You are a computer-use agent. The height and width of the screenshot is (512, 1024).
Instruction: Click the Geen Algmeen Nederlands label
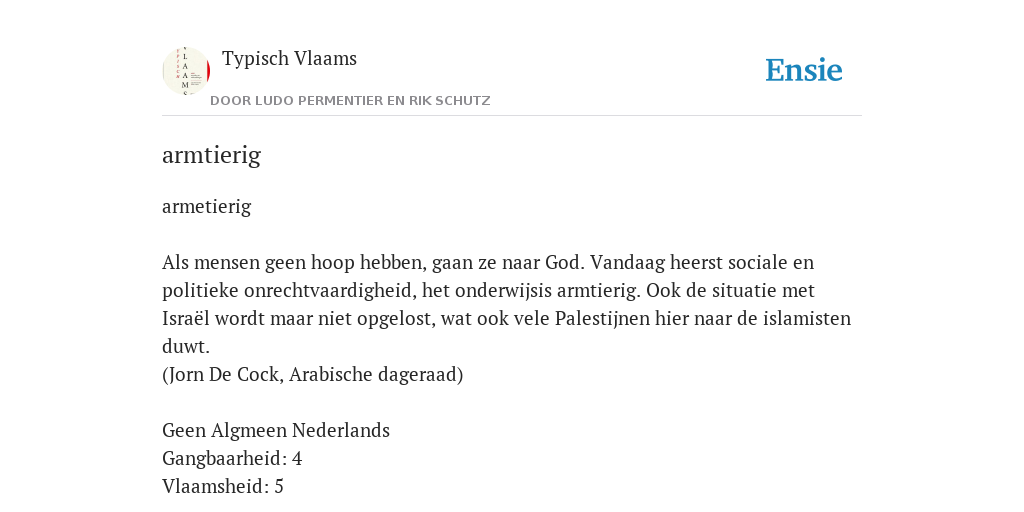tap(276, 431)
